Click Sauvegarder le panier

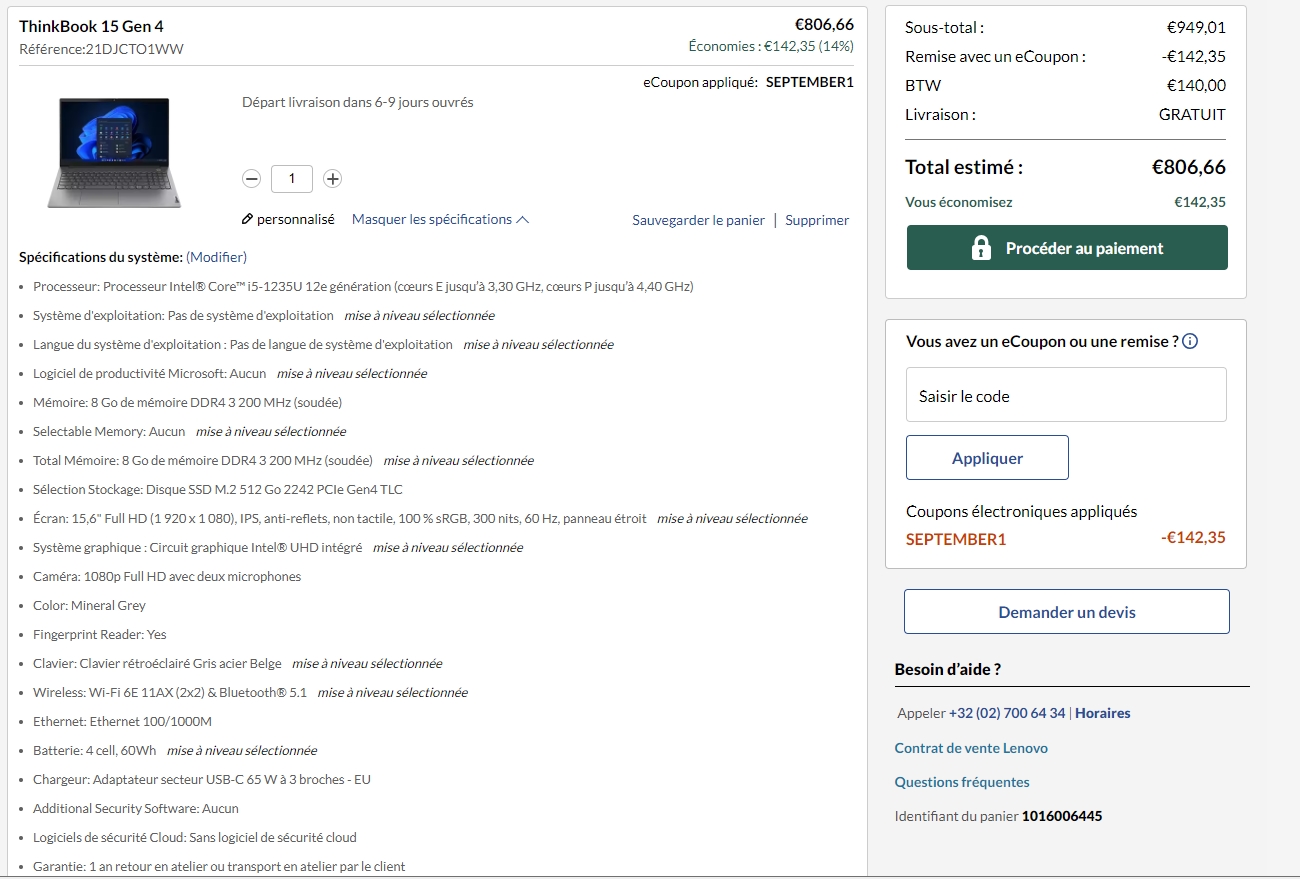698,220
